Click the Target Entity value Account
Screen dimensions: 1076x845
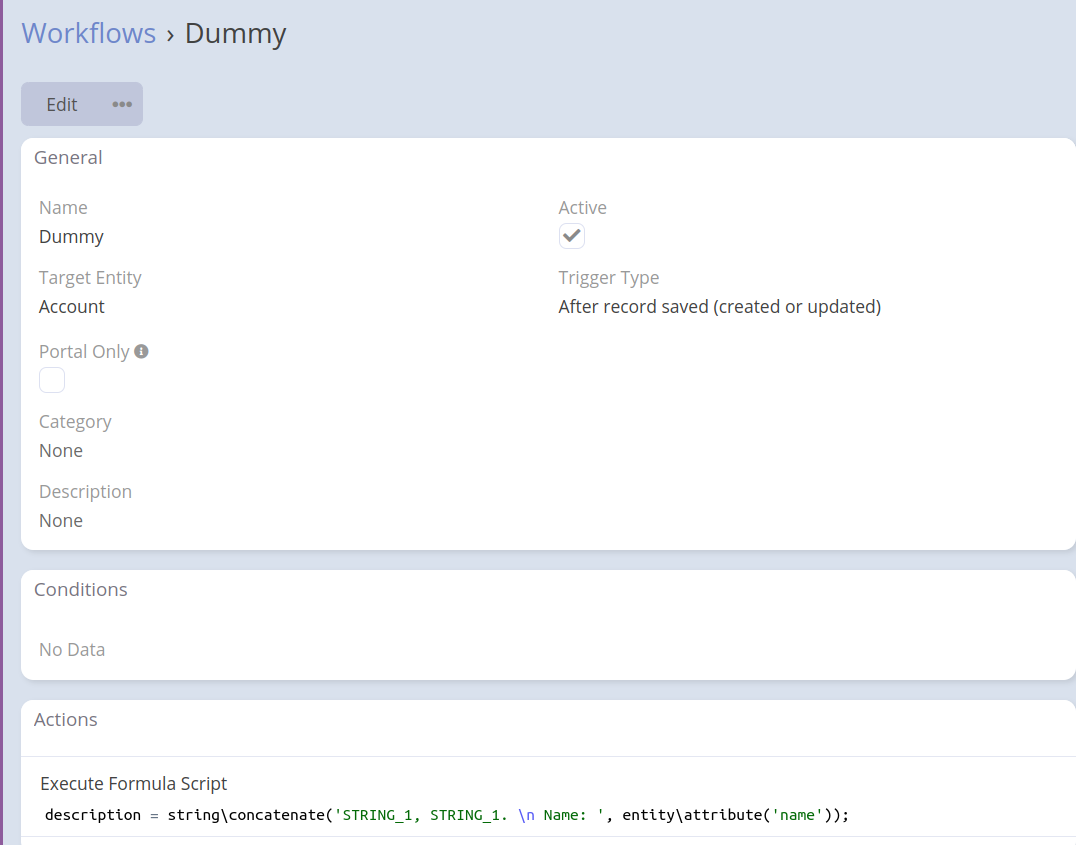pos(72,307)
